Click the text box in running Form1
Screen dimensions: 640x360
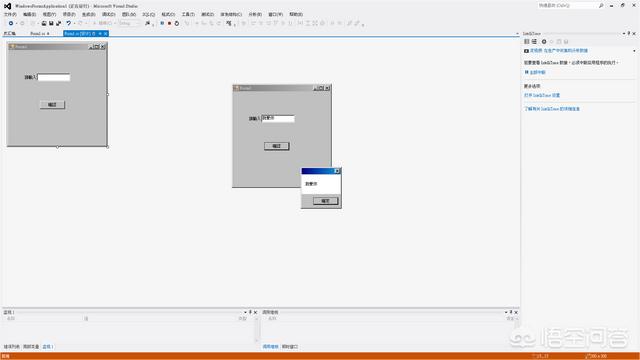pos(278,118)
